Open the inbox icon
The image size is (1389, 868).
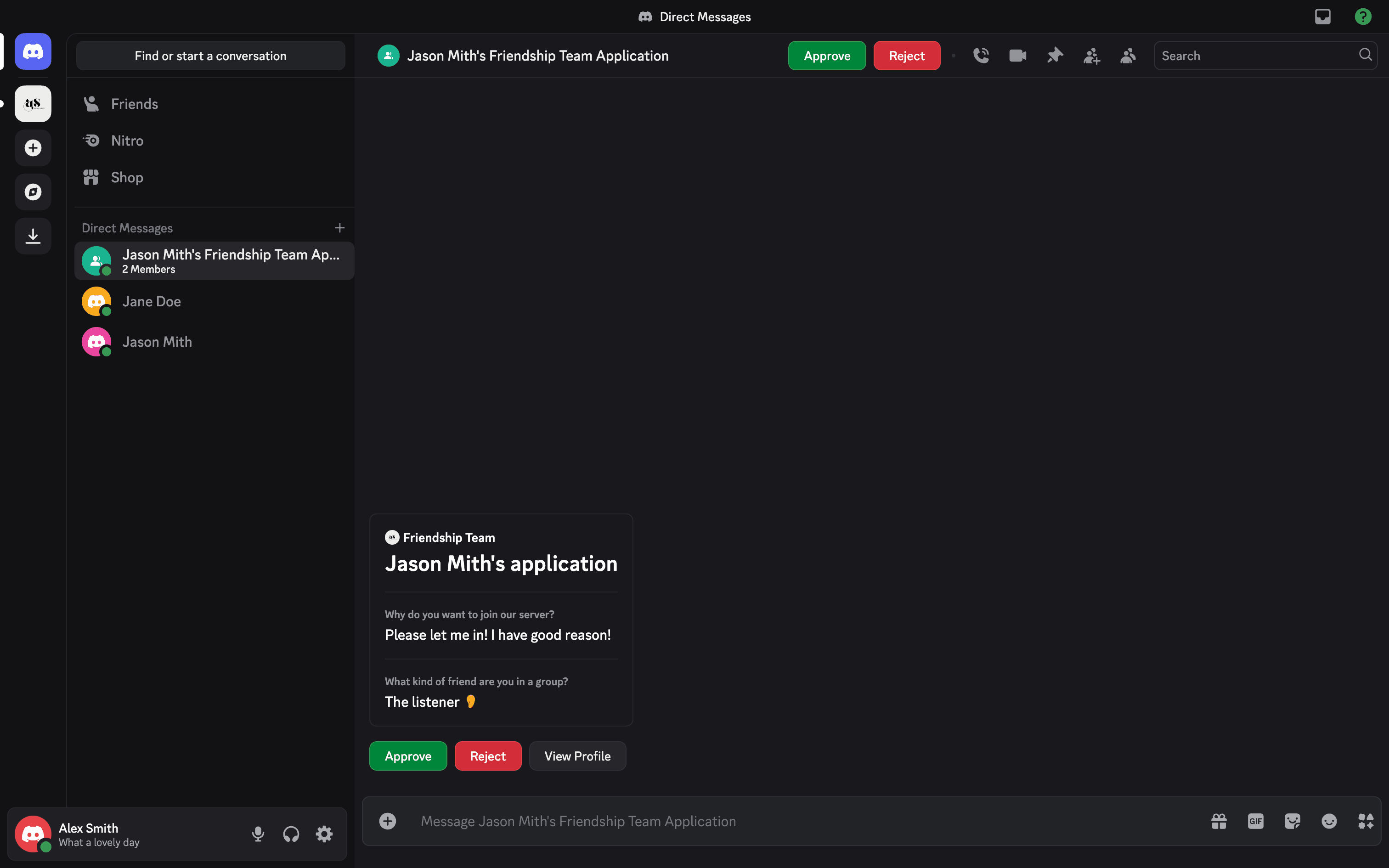(1322, 17)
